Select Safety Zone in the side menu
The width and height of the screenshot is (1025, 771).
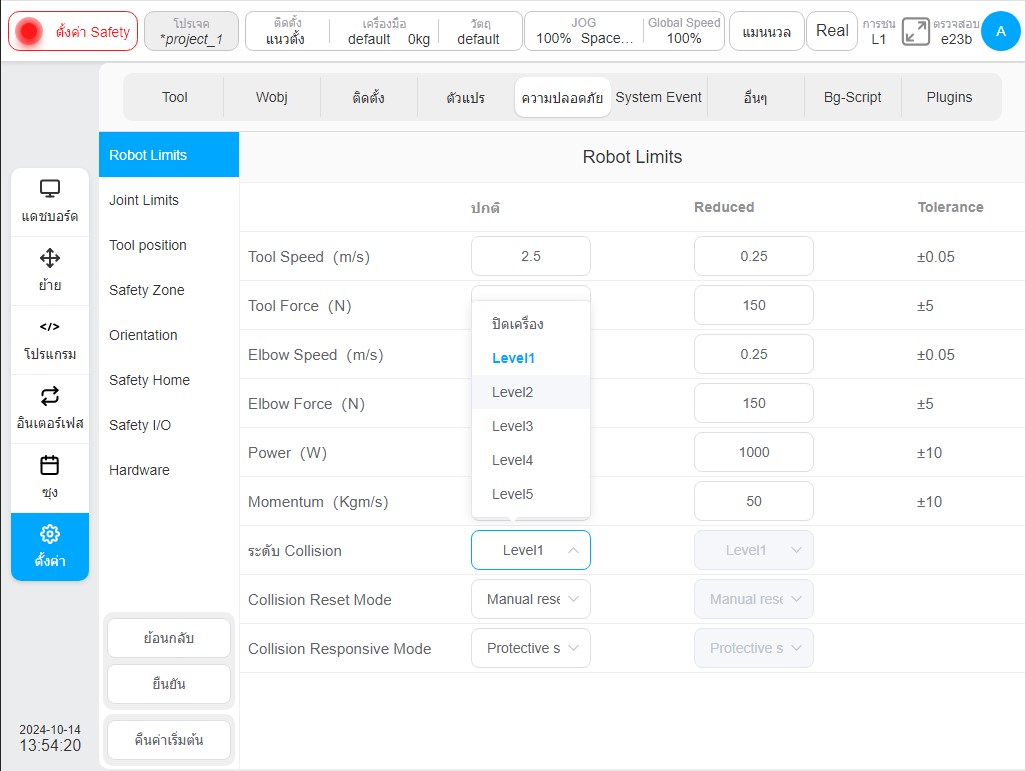tap(169, 290)
